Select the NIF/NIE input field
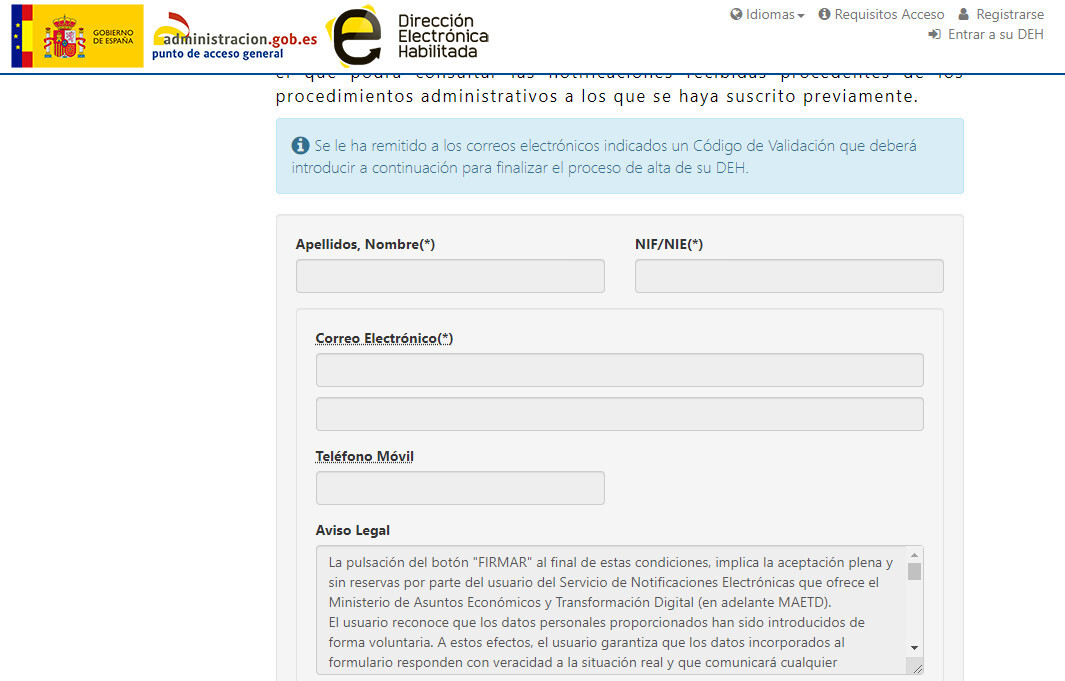 coord(789,276)
